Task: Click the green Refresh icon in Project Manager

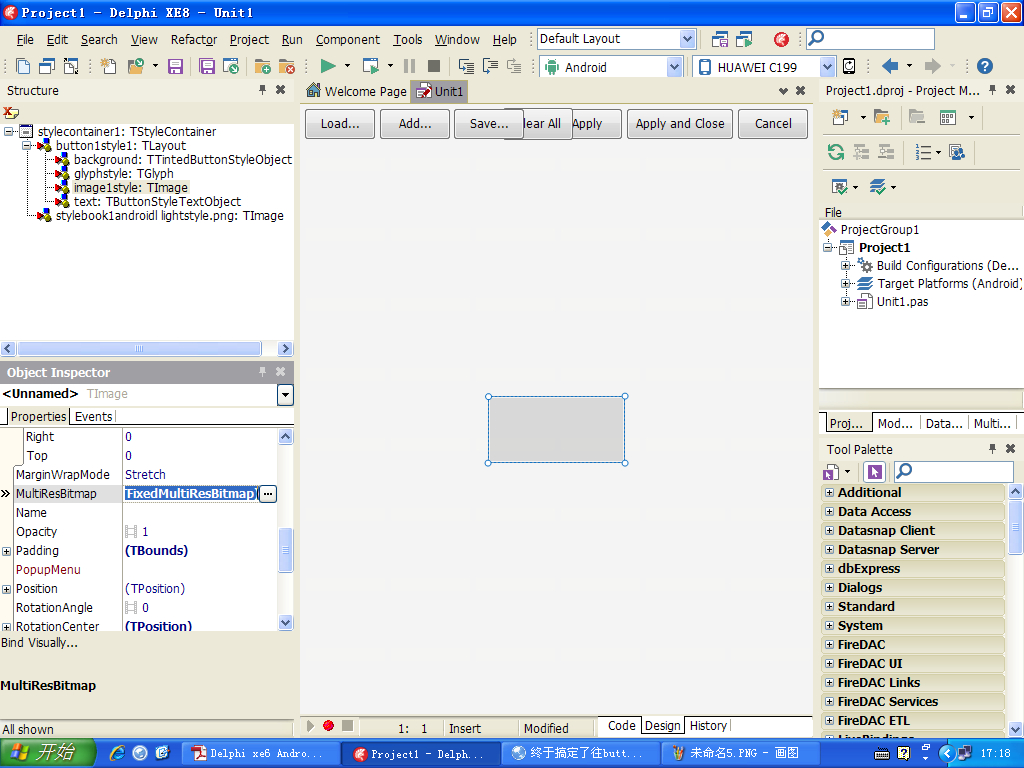Action: click(835, 152)
